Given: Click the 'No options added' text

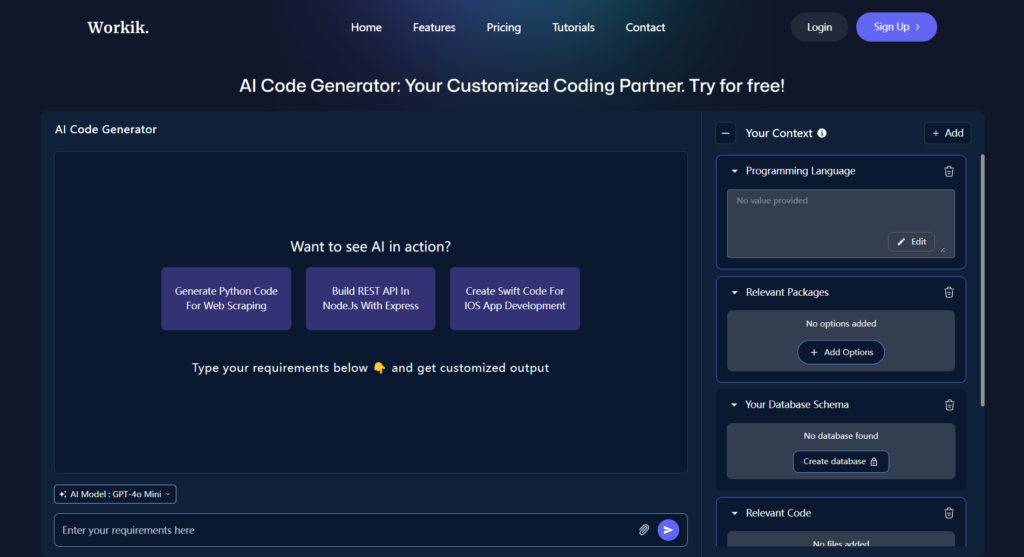Looking at the screenshot, I should [841, 324].
